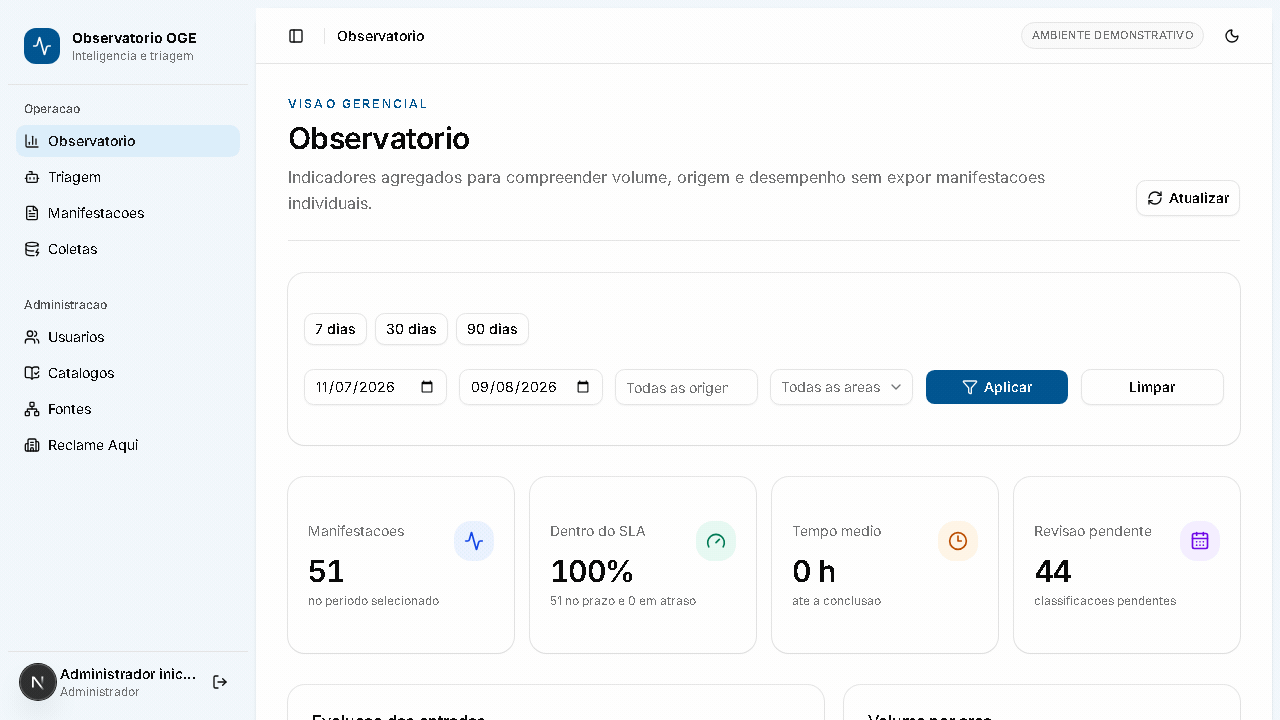Open Usuarios in the sidebar

point(128,337)
